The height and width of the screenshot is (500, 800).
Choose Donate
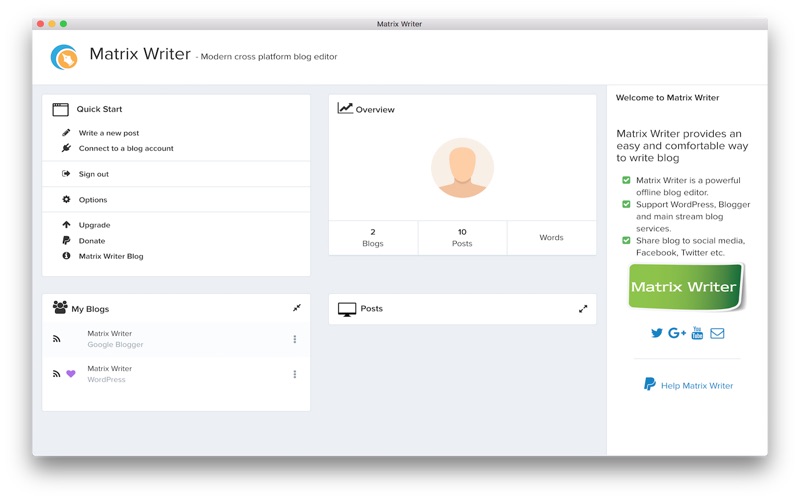coord(92,241)
